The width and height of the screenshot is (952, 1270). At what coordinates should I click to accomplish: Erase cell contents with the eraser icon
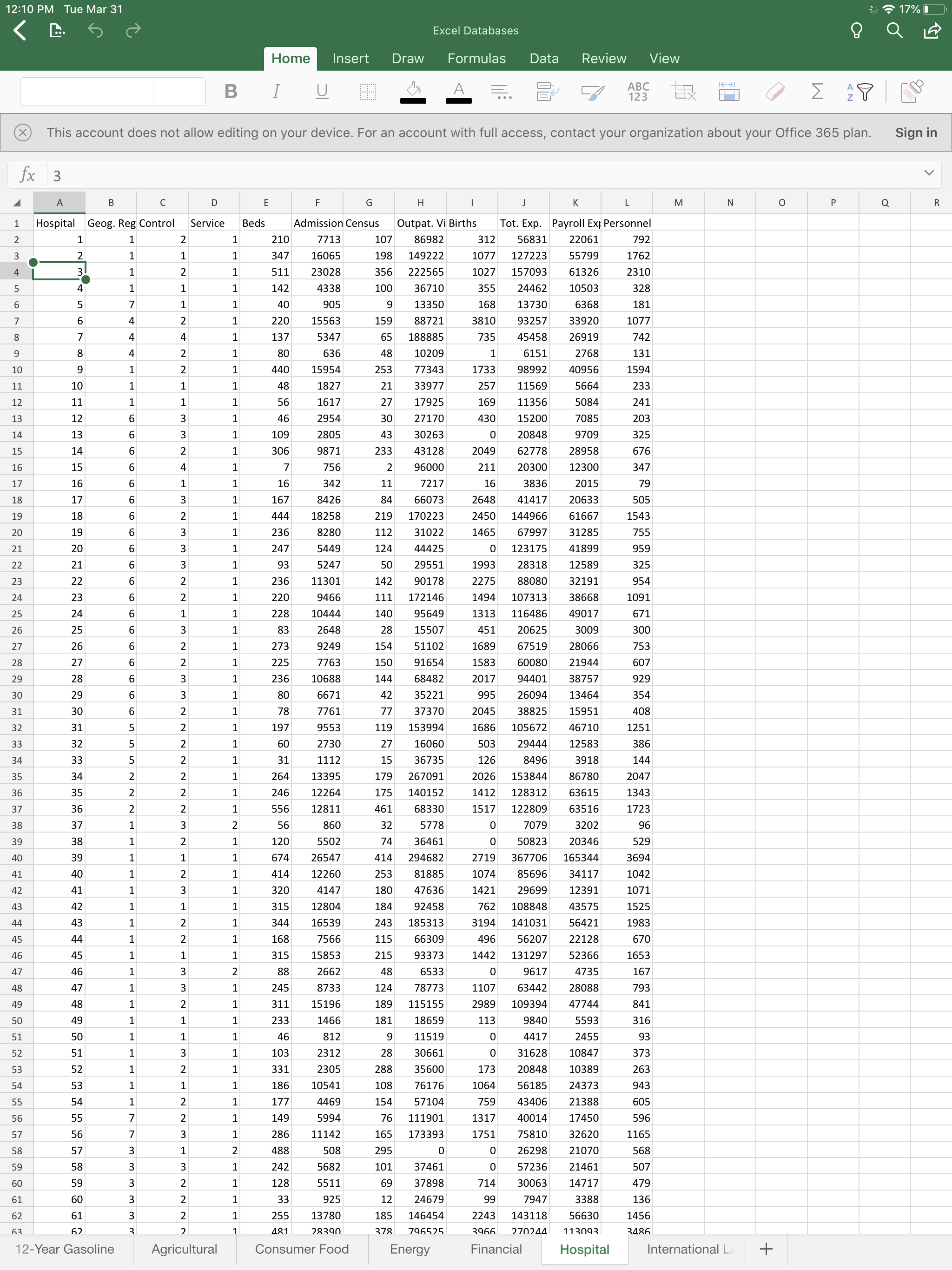point(774,91)
